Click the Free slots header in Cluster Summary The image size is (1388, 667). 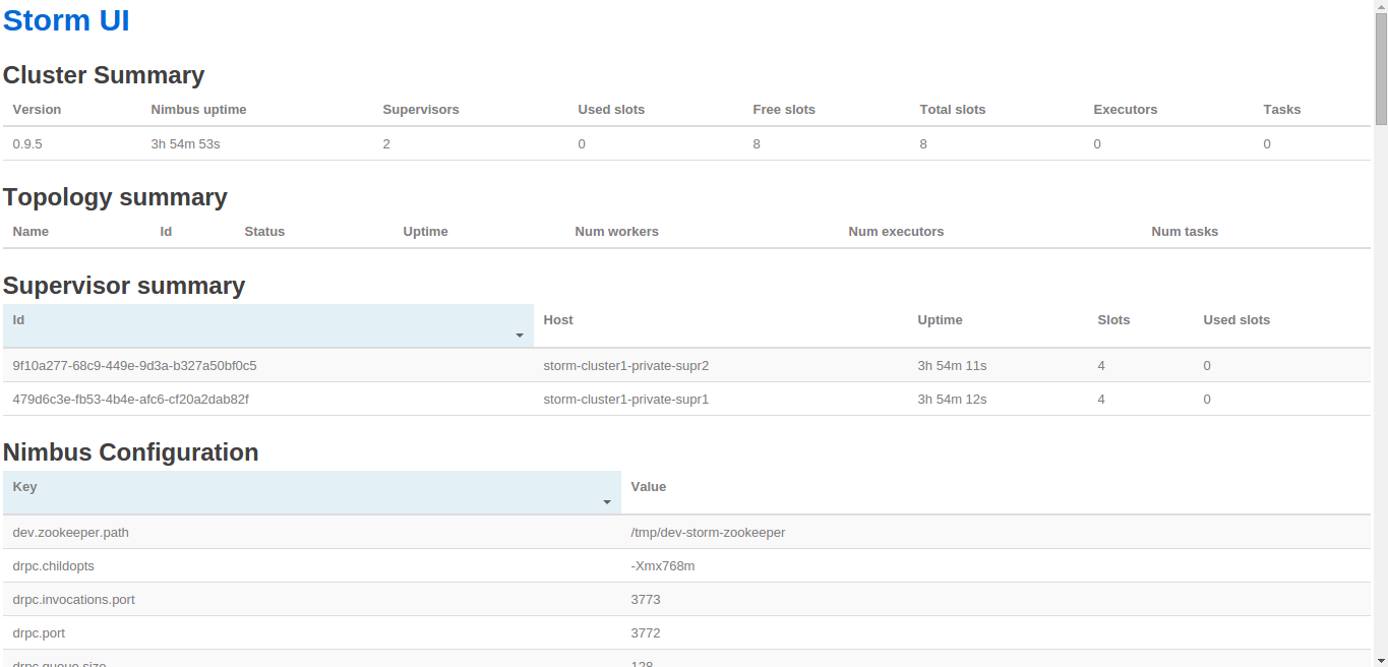[783, 110]
